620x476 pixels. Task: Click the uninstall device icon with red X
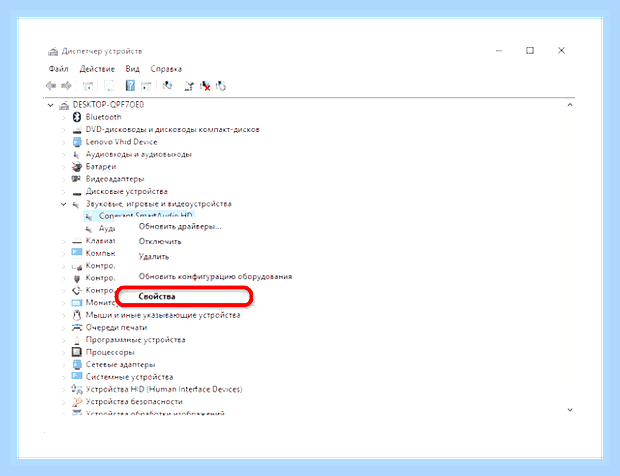pyautogui.click(x=205, y=86)
